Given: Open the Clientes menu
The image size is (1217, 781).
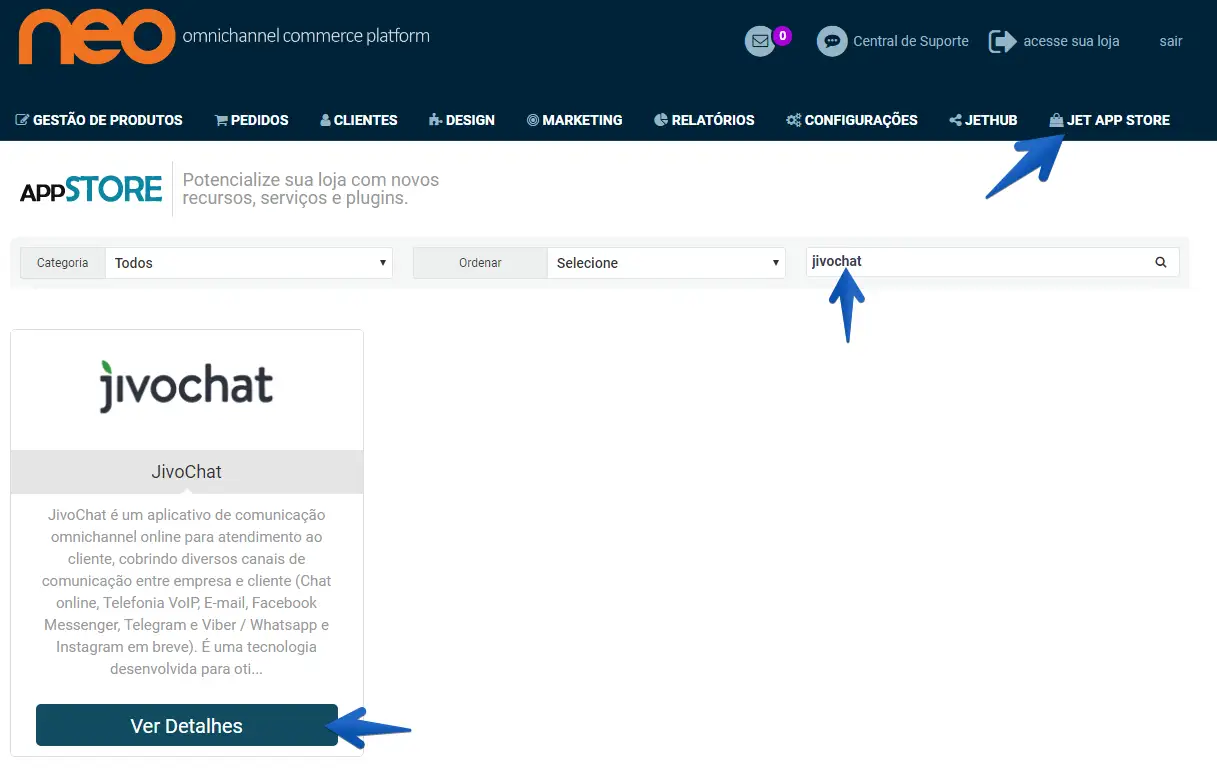Looking at the screenshot, I should tap(359, 120).
